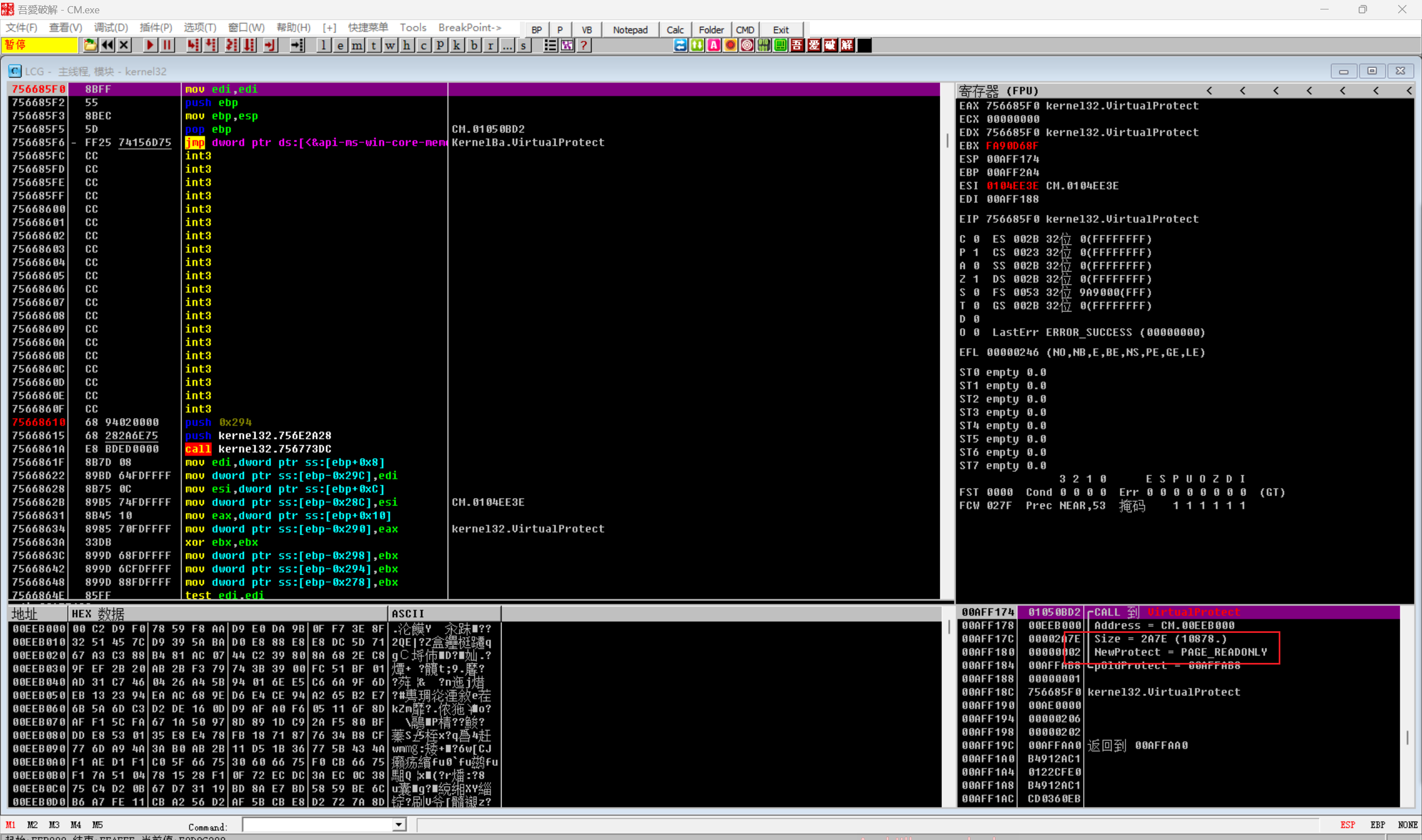This screenshot has height=840, width=1422.
Task: Open the 文件(F) menu
Action: (21, 27)
